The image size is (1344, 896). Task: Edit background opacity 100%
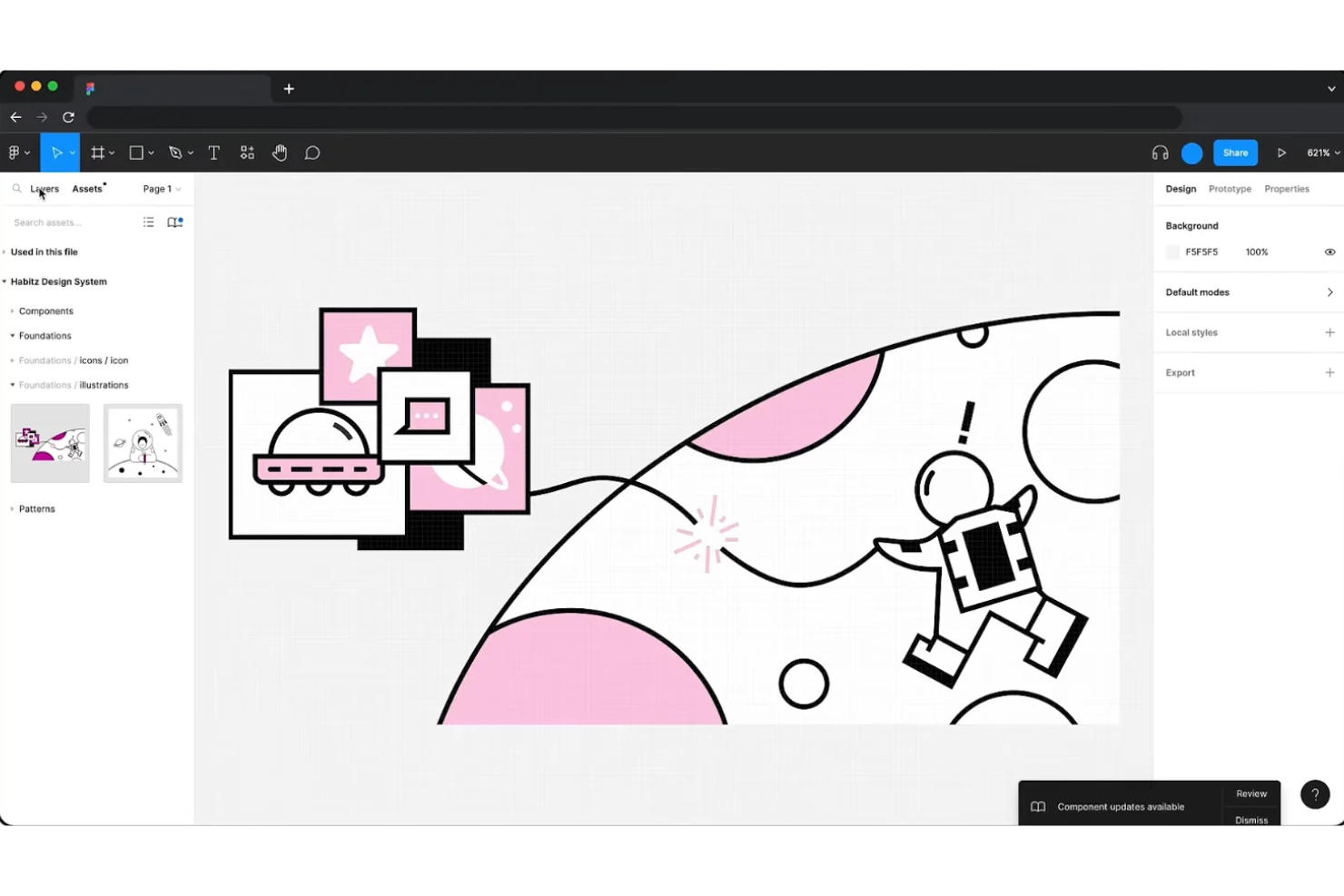pos(1257,252)
